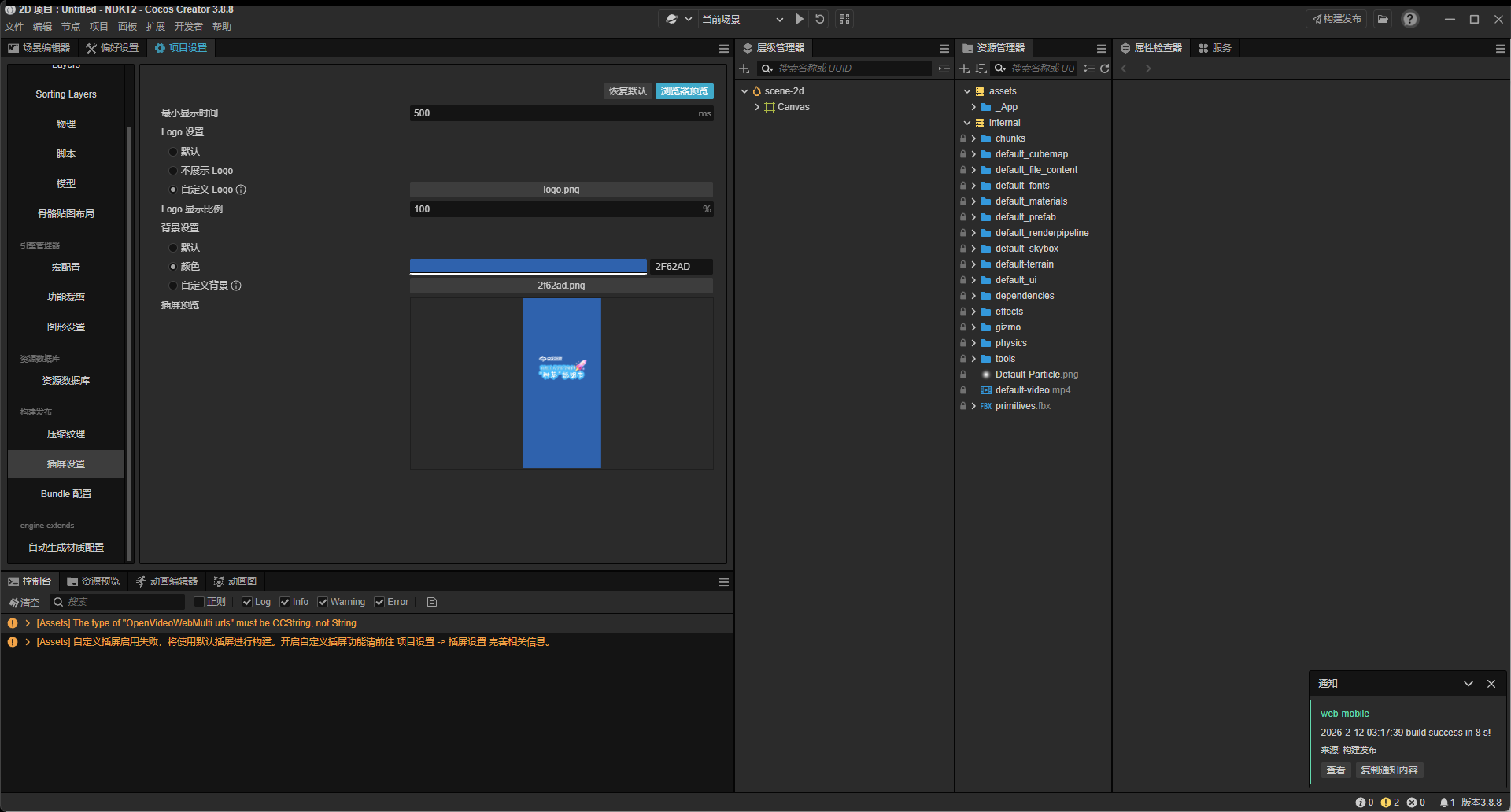Screen dimensions: 1511x812
Task: Toggle expand-all in the assets panel
Action: 1089,68
